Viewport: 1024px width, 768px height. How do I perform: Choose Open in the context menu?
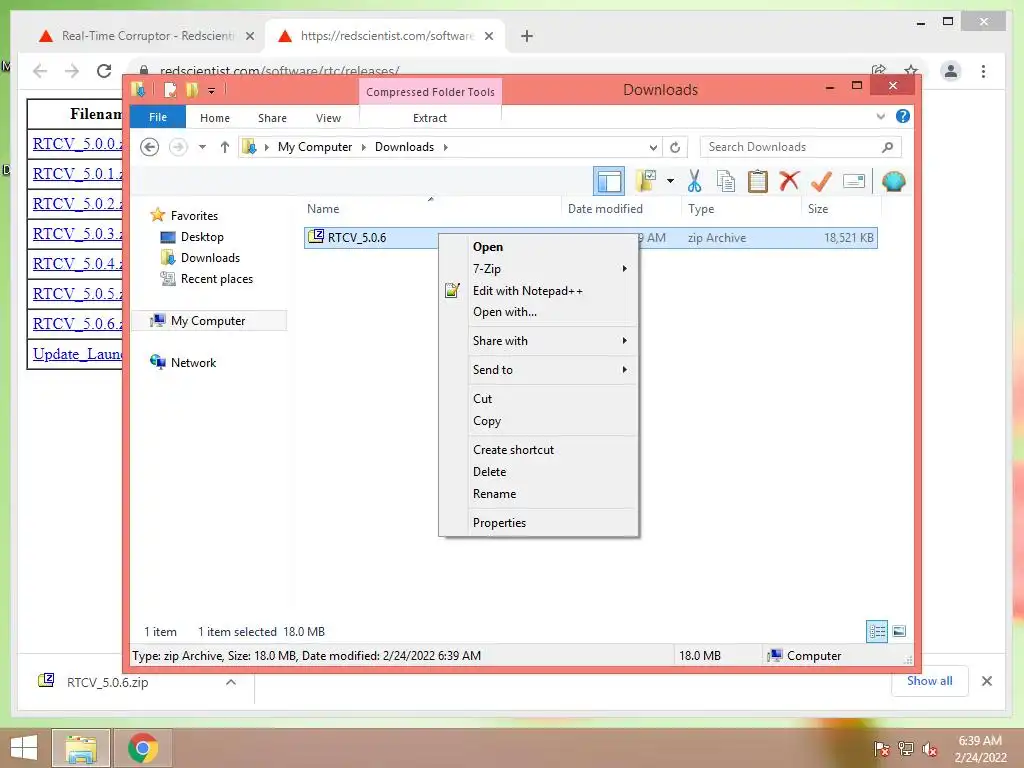[x=552, y=247]
